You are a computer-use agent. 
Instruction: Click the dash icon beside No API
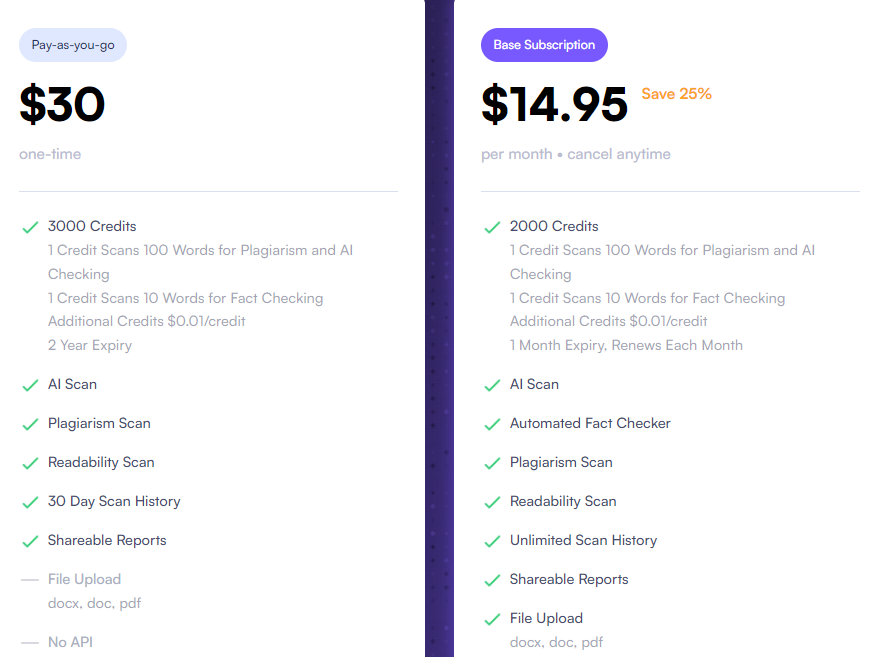pyautogui.click(x=30, y=642)
